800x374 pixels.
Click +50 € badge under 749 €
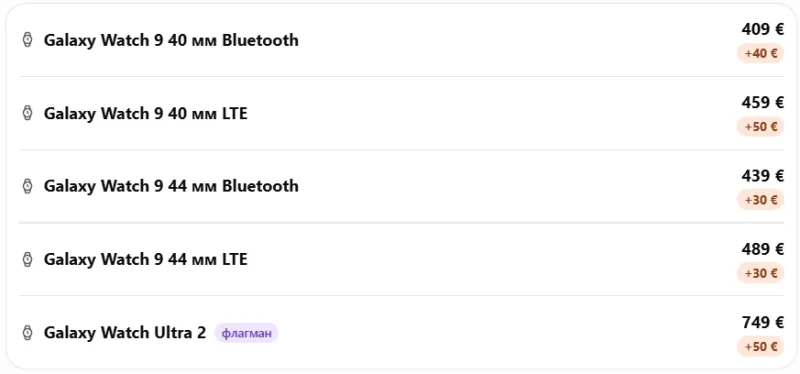[760, 346]
